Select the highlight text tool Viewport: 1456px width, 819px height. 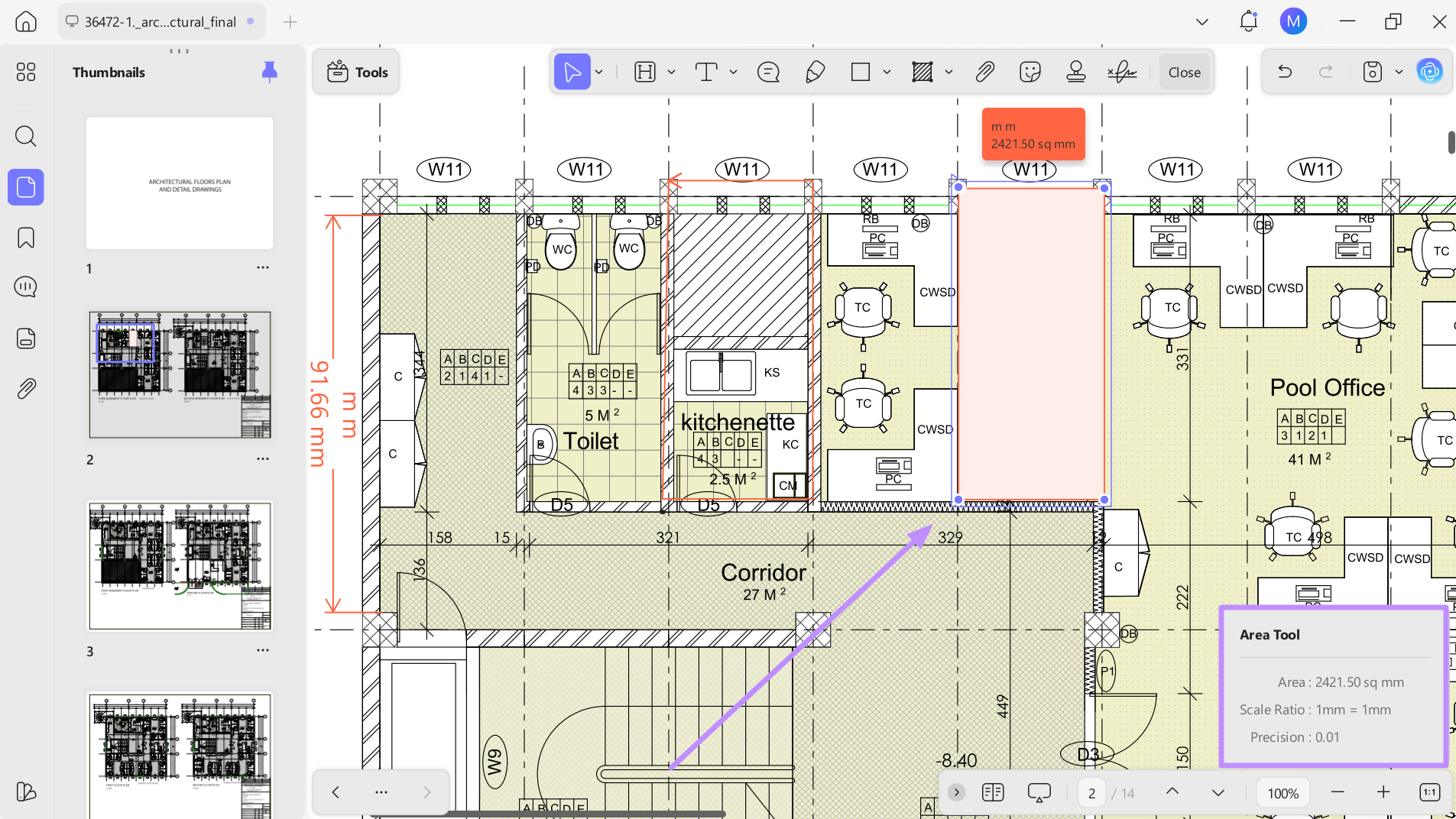(645, 73)
